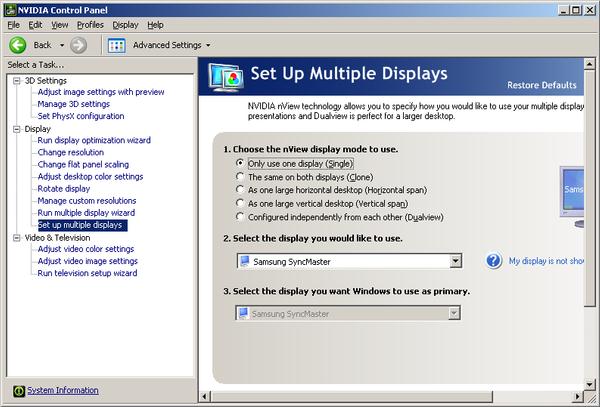Click the Samsung monitor preview image
600x407 pixels.
coord(572,197)
